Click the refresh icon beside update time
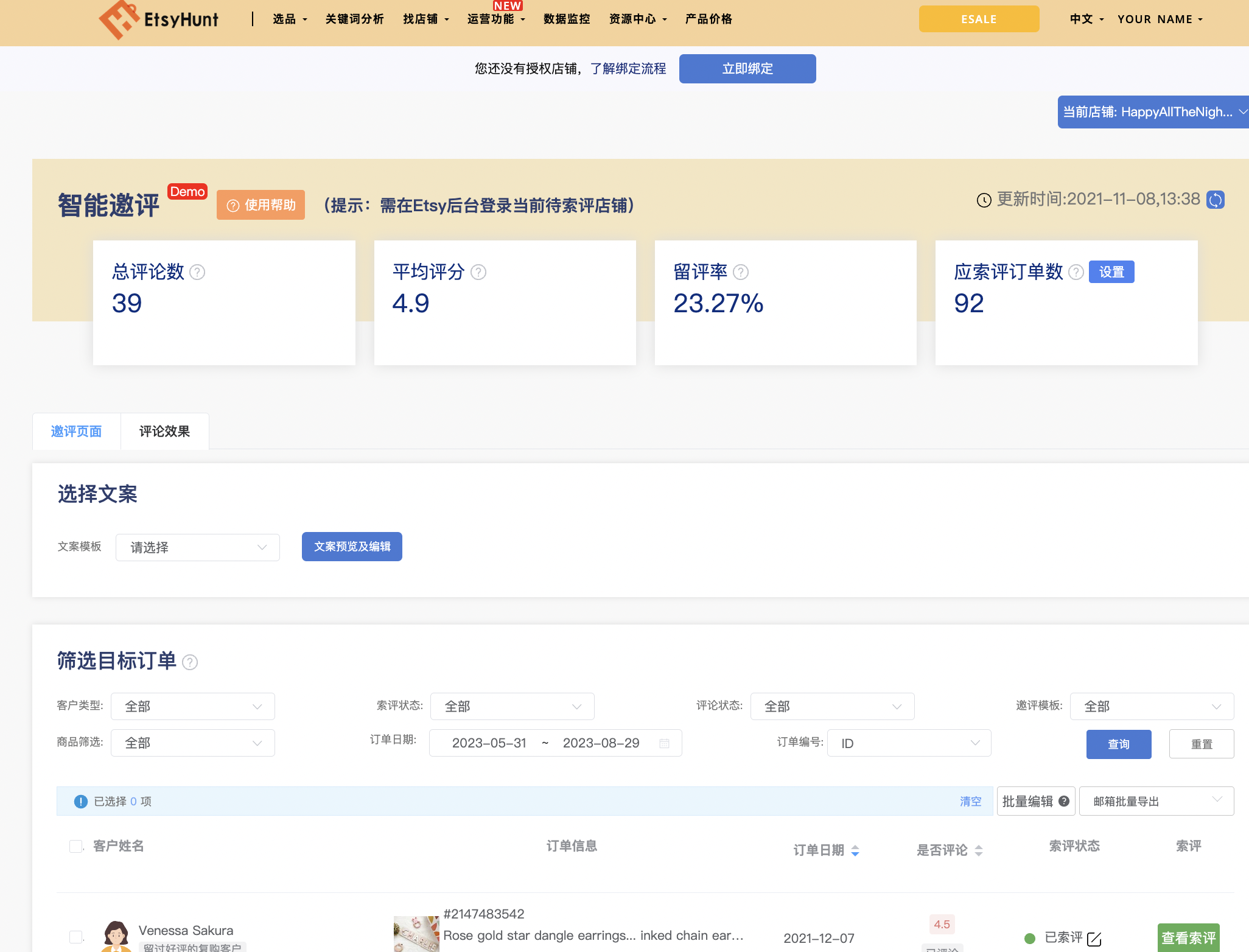 [1215, 200]
